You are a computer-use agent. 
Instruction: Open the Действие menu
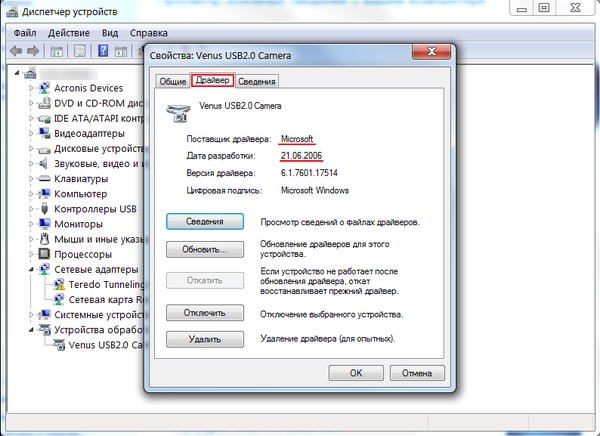(69, 33)
